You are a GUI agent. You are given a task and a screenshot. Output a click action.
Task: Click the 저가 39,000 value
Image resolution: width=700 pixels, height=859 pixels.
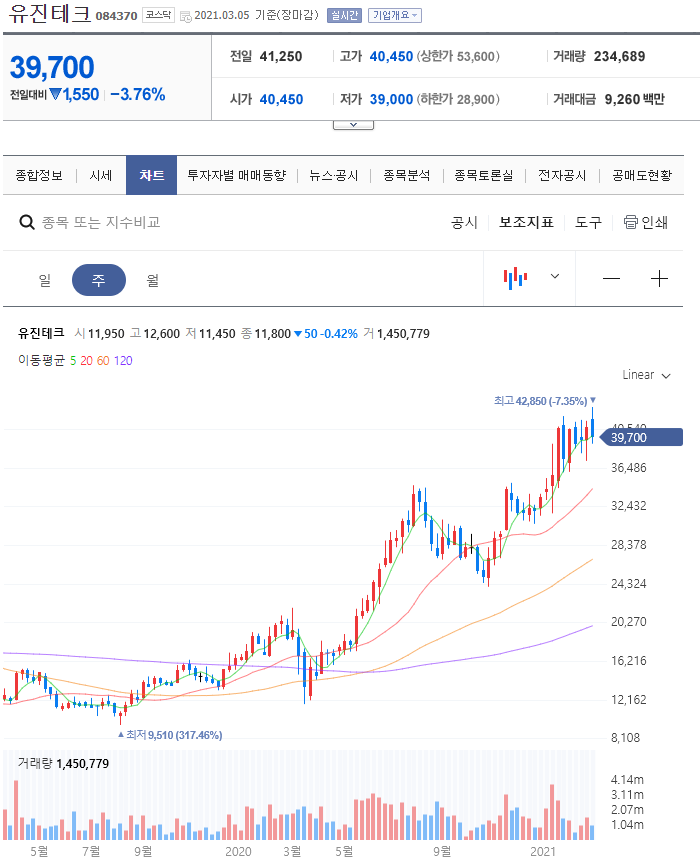click(x=391, y=99)
